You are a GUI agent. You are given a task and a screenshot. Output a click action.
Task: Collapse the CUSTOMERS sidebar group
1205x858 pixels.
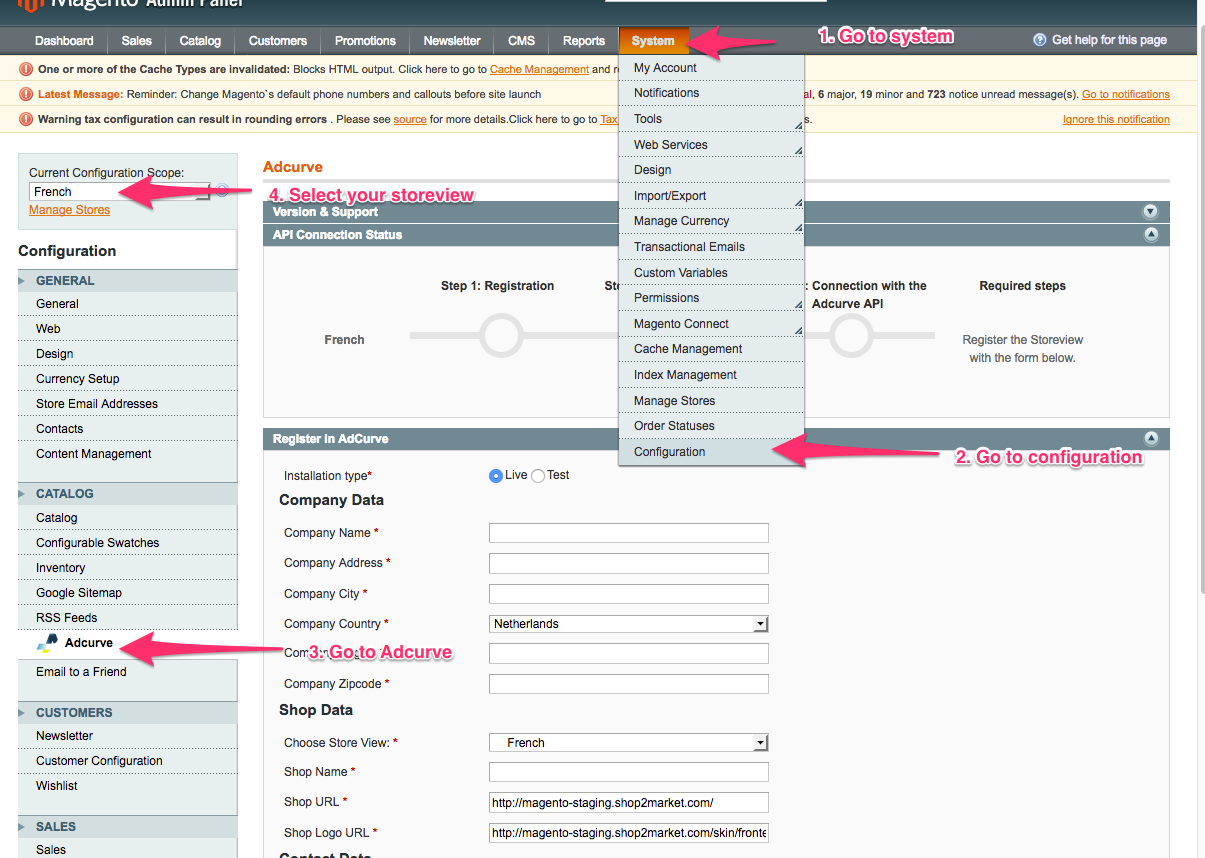(128, 713)
